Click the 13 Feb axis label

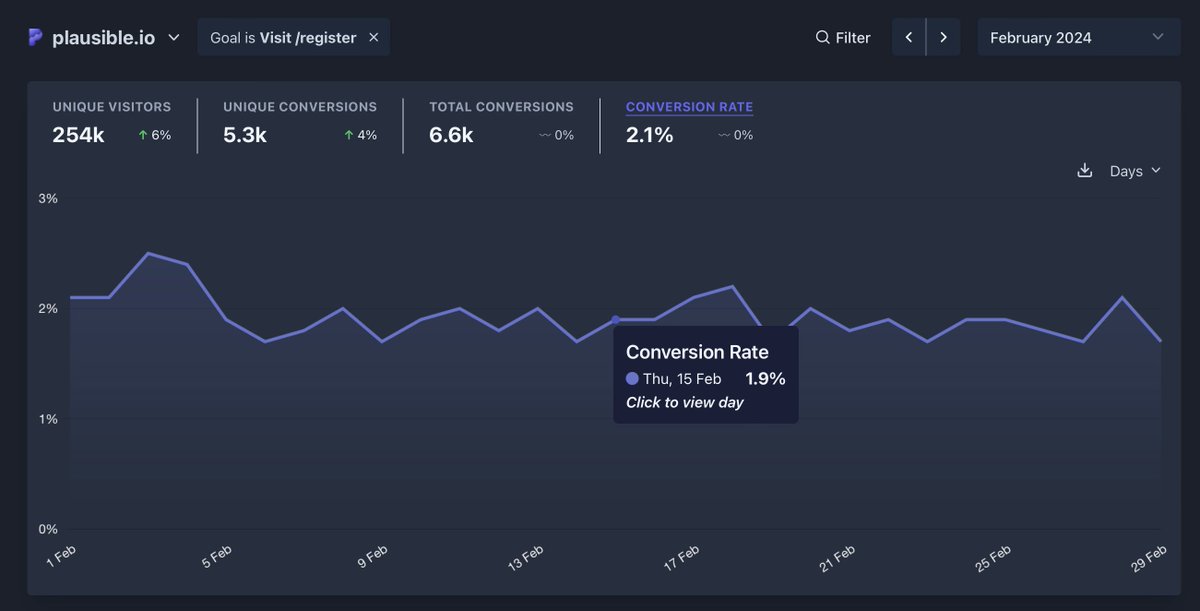(526, 558)
